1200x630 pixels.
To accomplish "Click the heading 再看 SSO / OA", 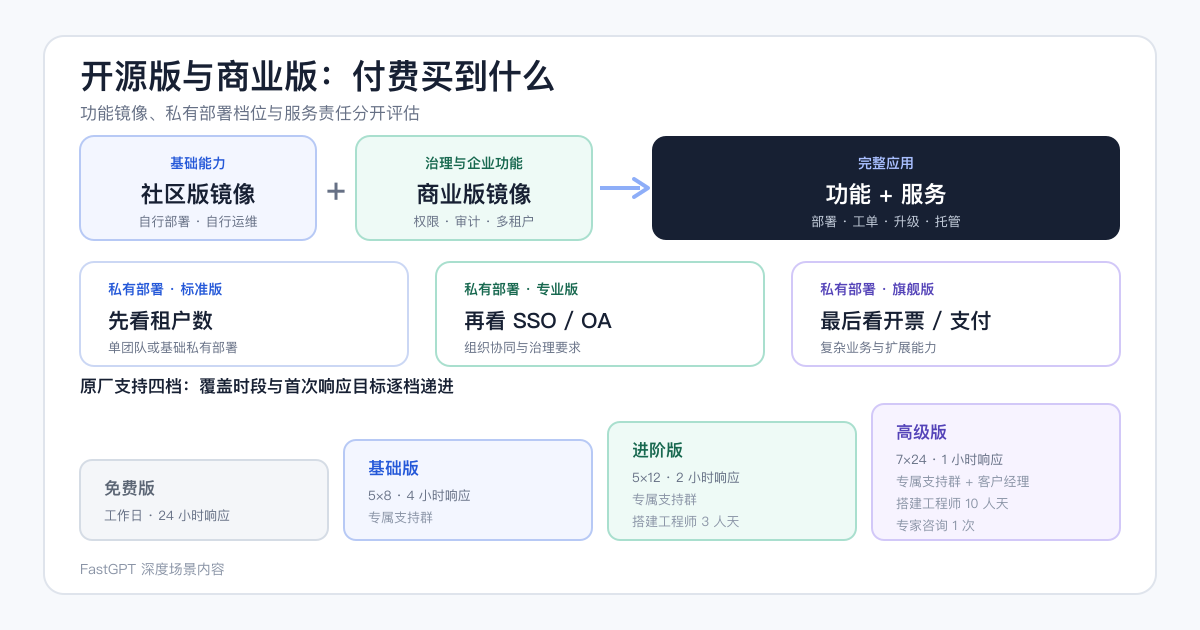I will click(x=538, y=321).
